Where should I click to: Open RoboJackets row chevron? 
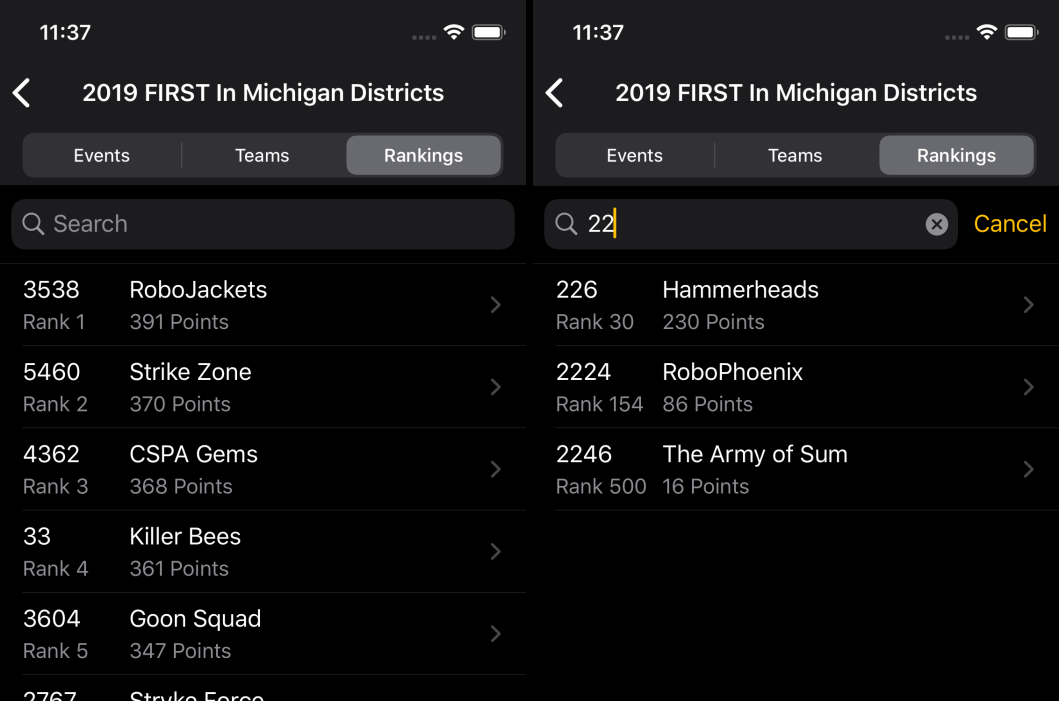496,305
